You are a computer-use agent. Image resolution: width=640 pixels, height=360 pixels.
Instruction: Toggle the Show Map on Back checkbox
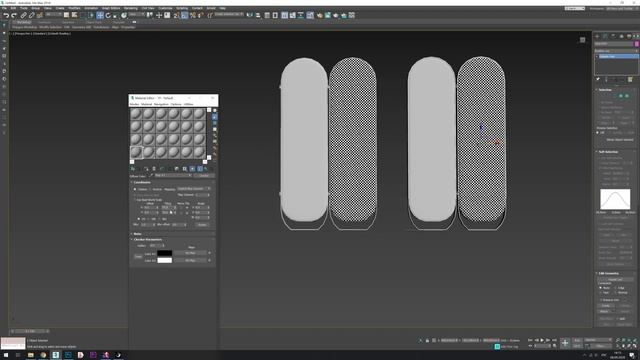coord(135,195)
